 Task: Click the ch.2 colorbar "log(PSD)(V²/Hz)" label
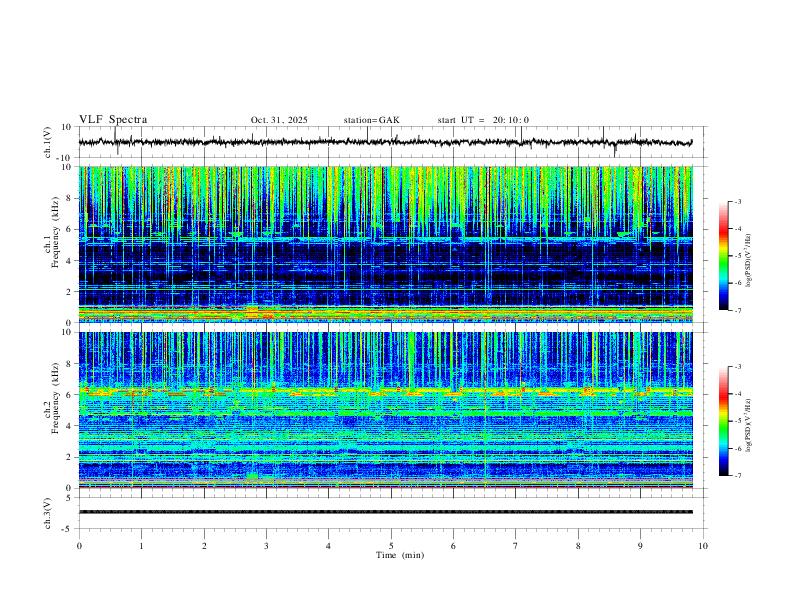pyautogui.click(x=748, y=425)
